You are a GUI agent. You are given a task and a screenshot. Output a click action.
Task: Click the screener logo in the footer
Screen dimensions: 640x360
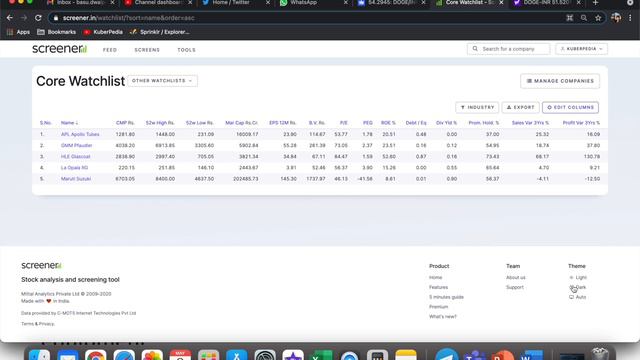point(41,265)
